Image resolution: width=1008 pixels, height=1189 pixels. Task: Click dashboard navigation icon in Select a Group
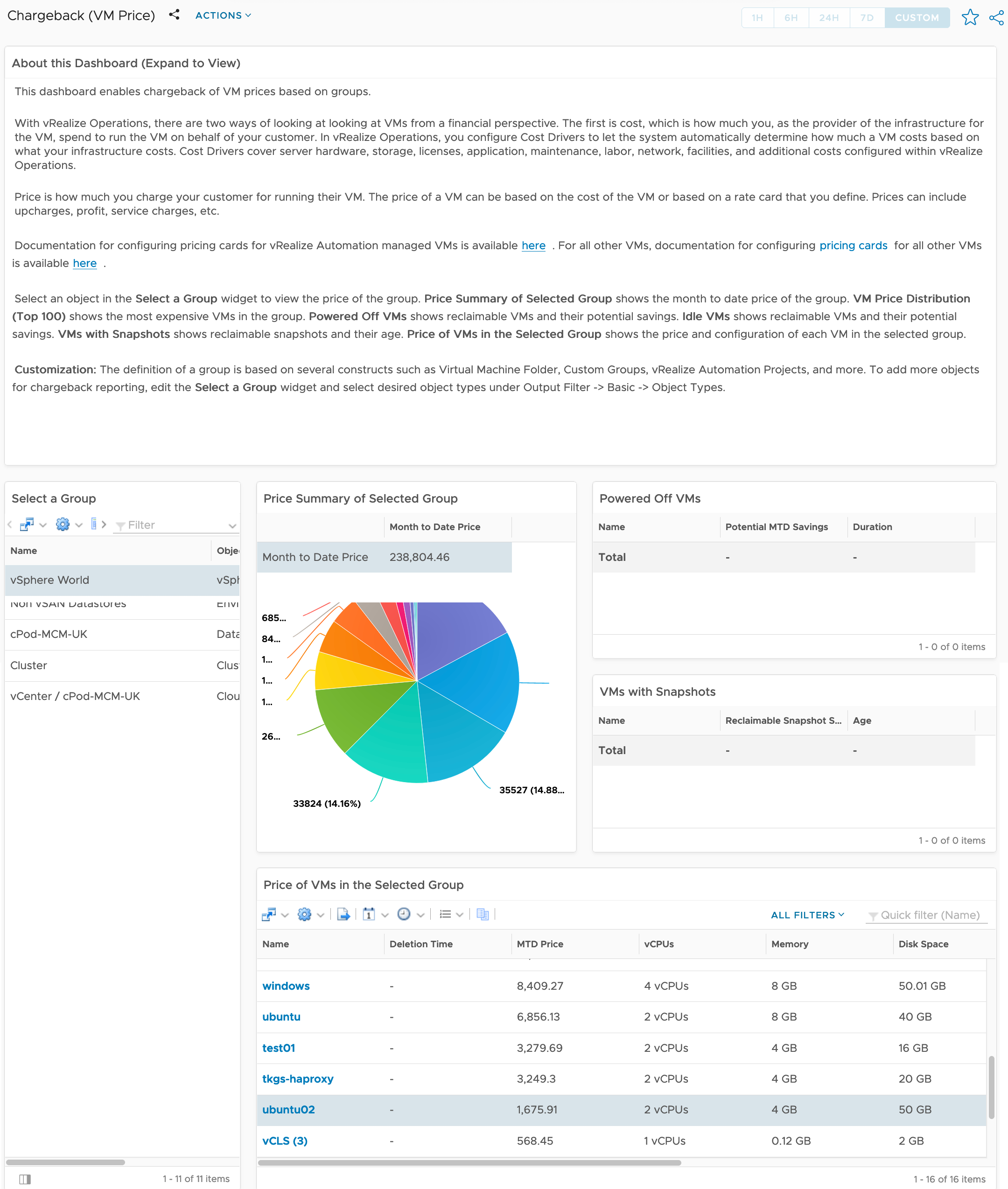[x=26, y=525]
